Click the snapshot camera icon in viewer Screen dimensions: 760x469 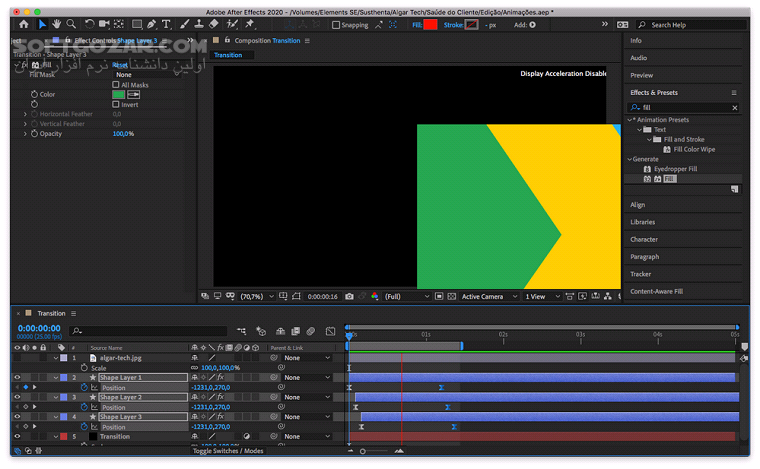click(x=349, y=297)
